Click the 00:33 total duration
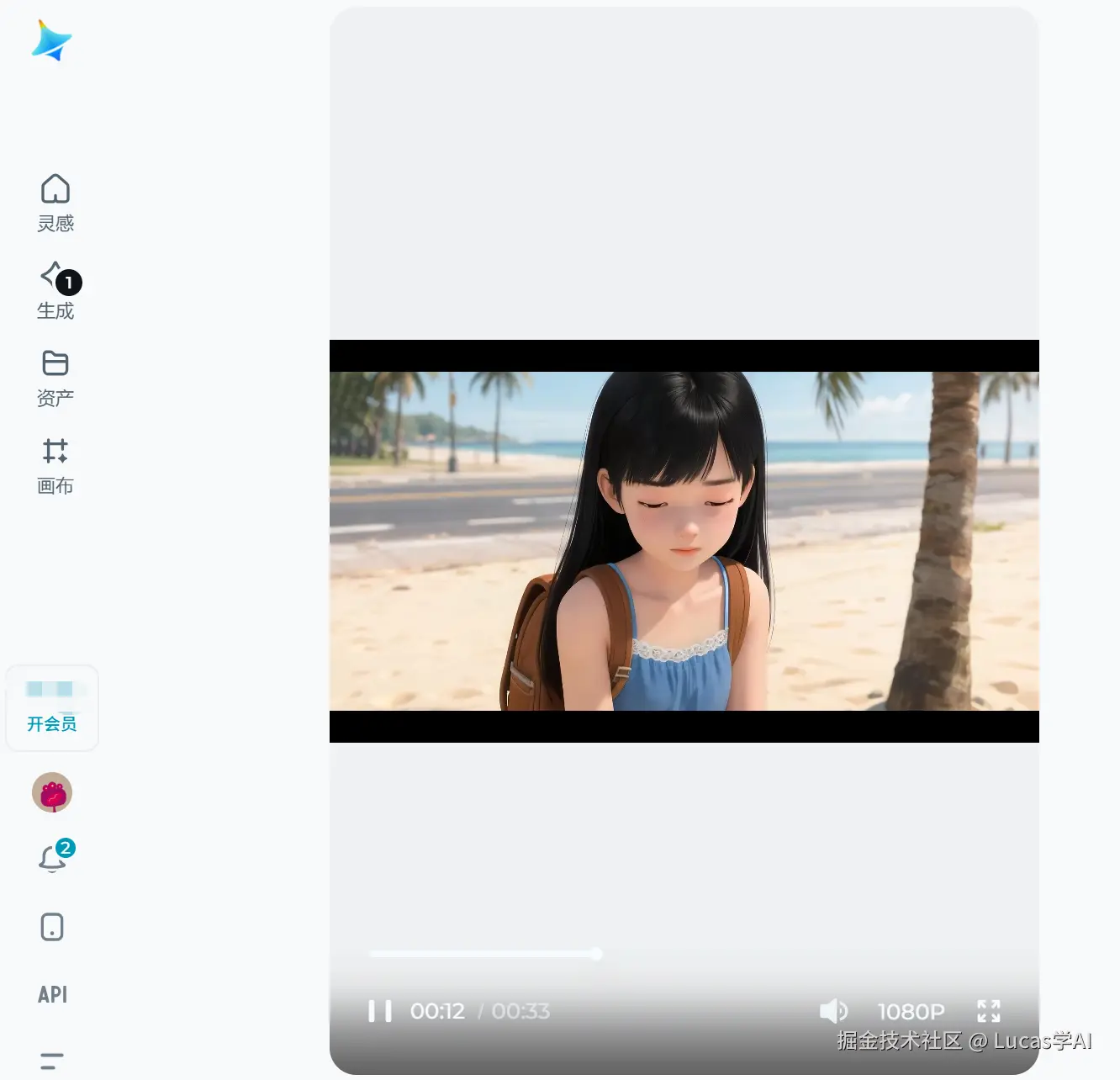 tap(520, 1011)
